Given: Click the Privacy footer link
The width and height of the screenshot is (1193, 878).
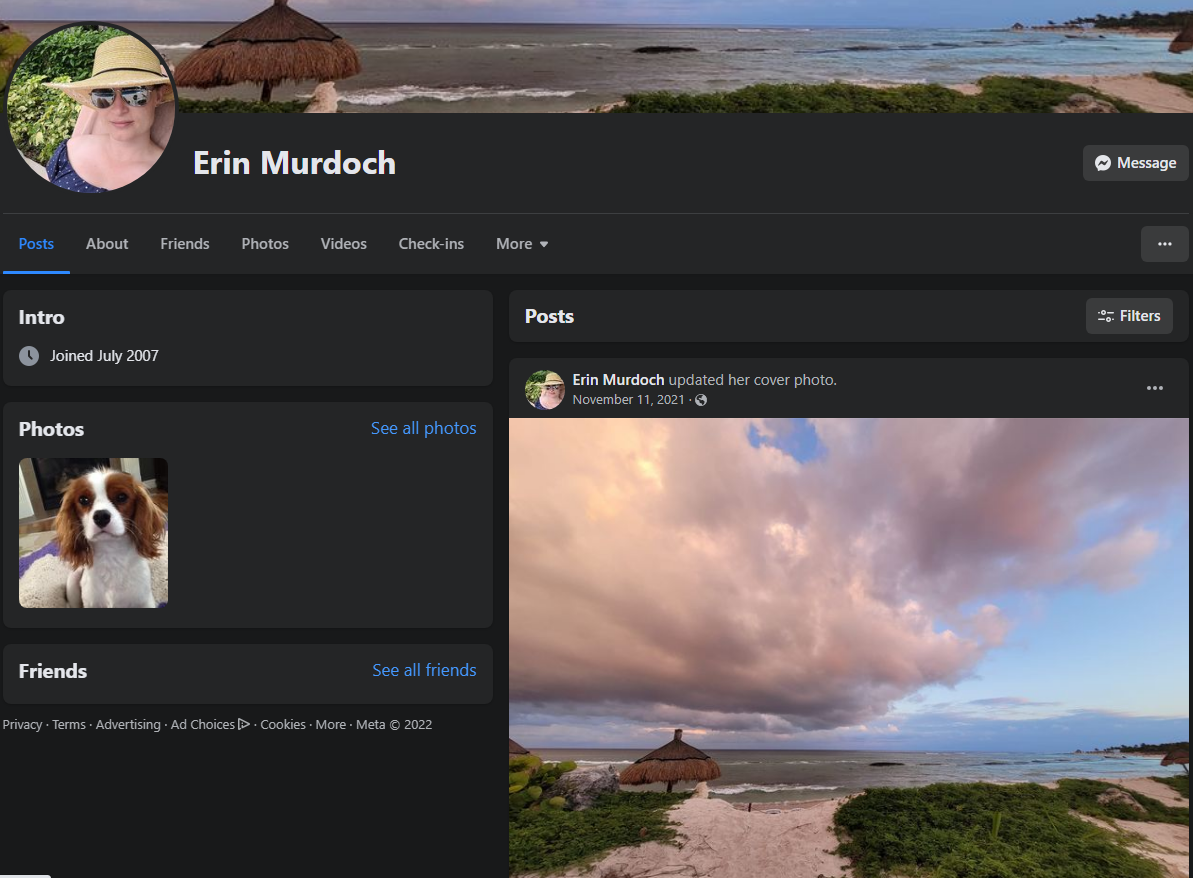Looking at the screenshot, I should [21, 724].
